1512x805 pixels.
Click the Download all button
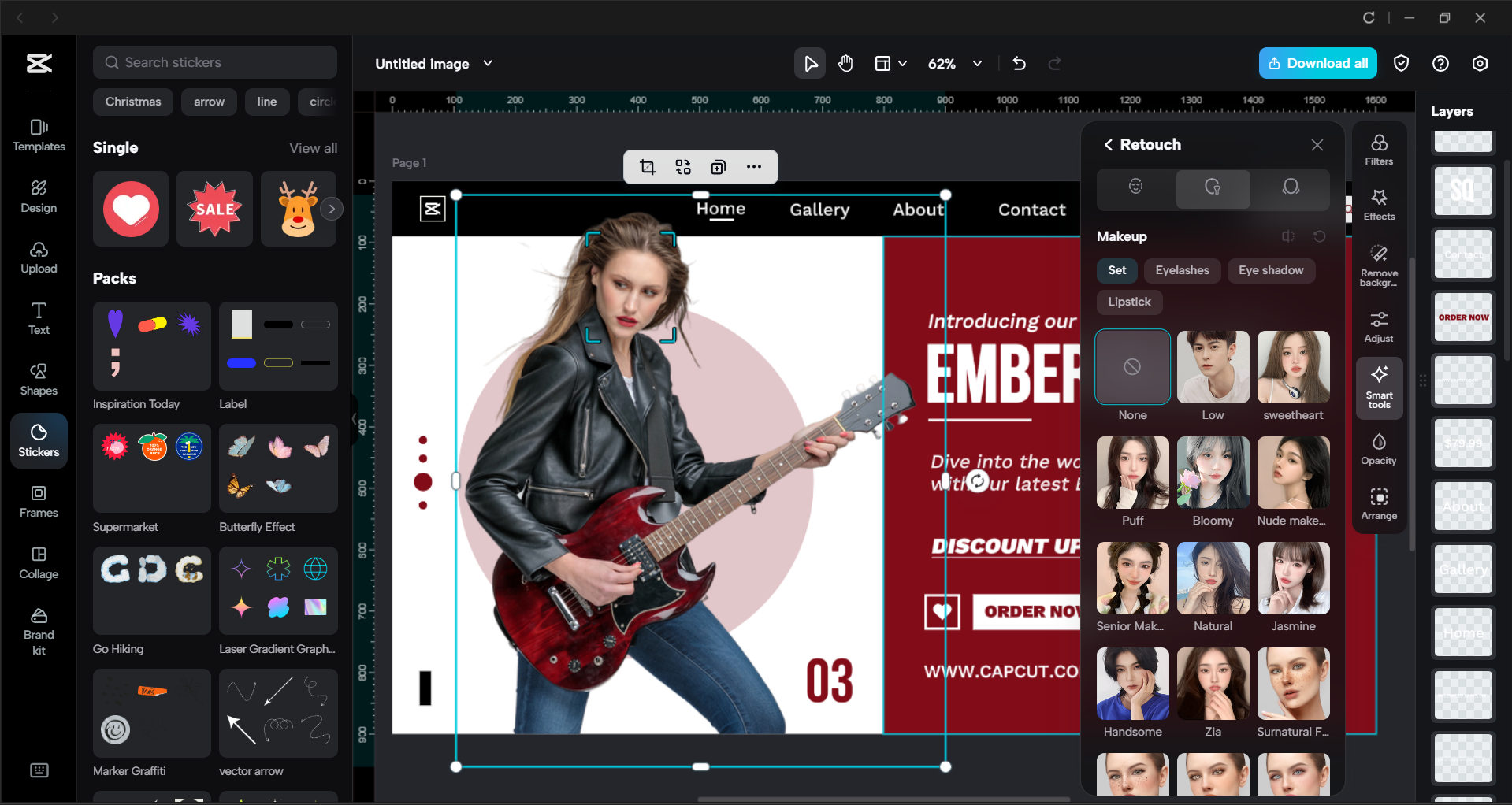[1317, 63]
